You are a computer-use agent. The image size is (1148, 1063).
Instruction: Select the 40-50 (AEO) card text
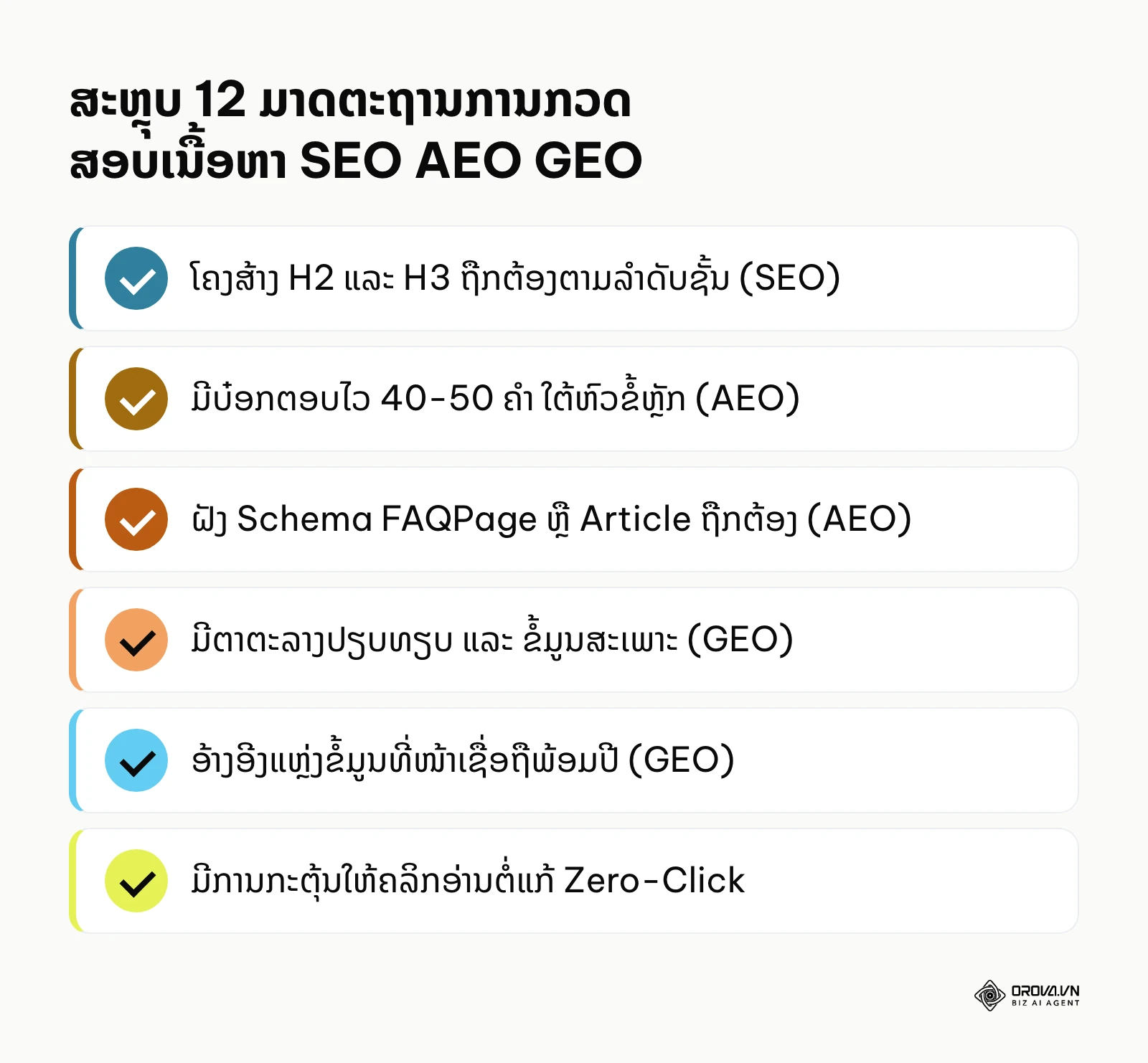pos(495,399)
